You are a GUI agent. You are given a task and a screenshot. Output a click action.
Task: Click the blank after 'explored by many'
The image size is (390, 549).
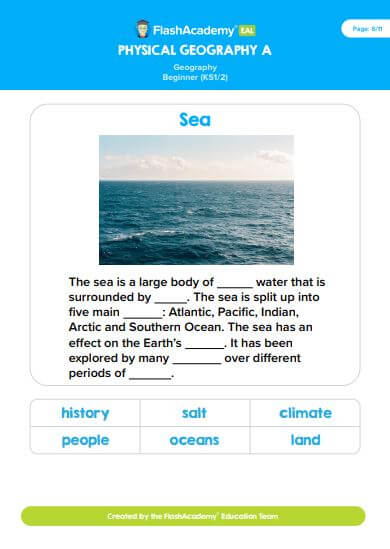[x=197, y=359]
